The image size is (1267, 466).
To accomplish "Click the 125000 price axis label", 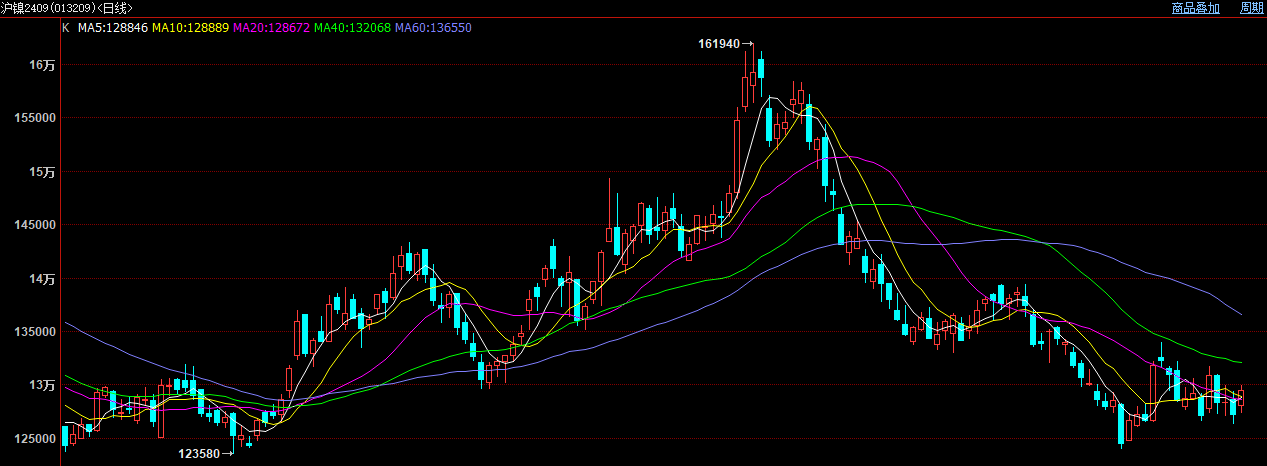I will tap(36, 439).
